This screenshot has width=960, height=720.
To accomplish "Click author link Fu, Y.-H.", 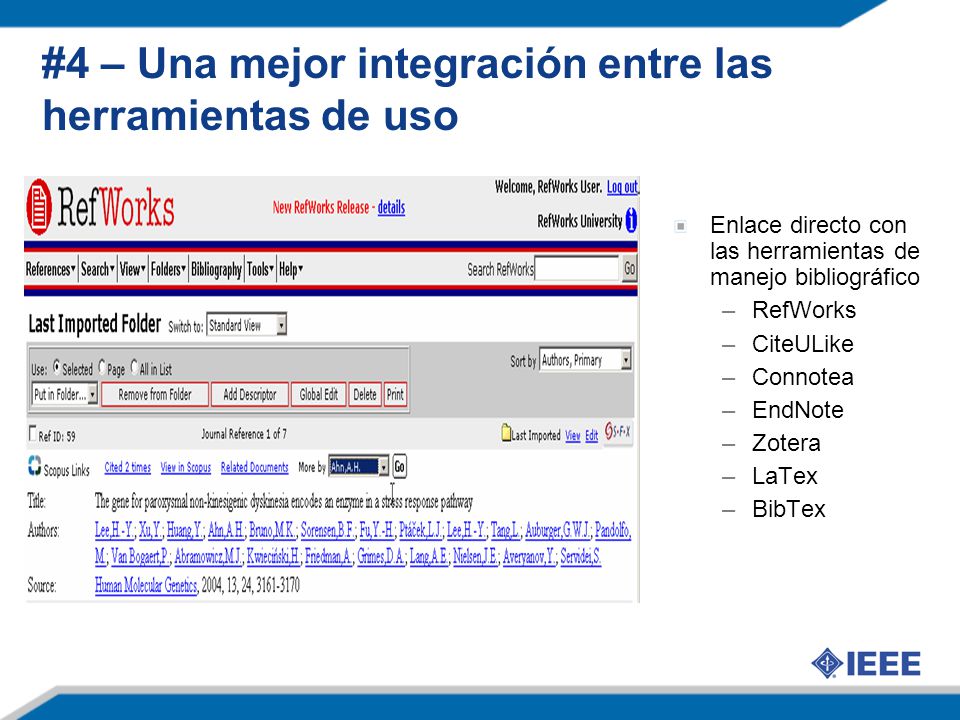I will tap(376, 530).
